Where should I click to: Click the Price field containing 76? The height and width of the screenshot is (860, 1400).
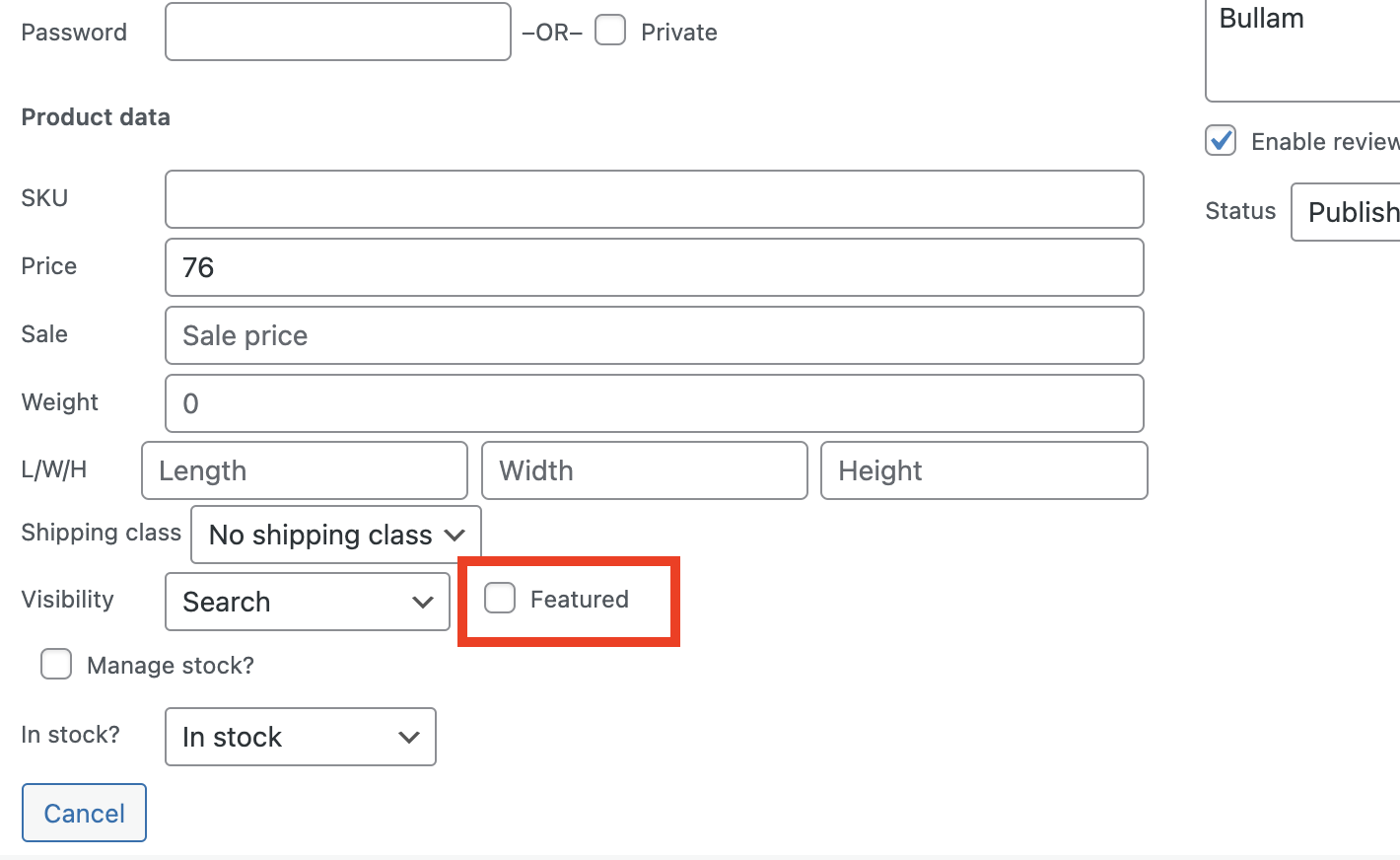tap(654, 267)
